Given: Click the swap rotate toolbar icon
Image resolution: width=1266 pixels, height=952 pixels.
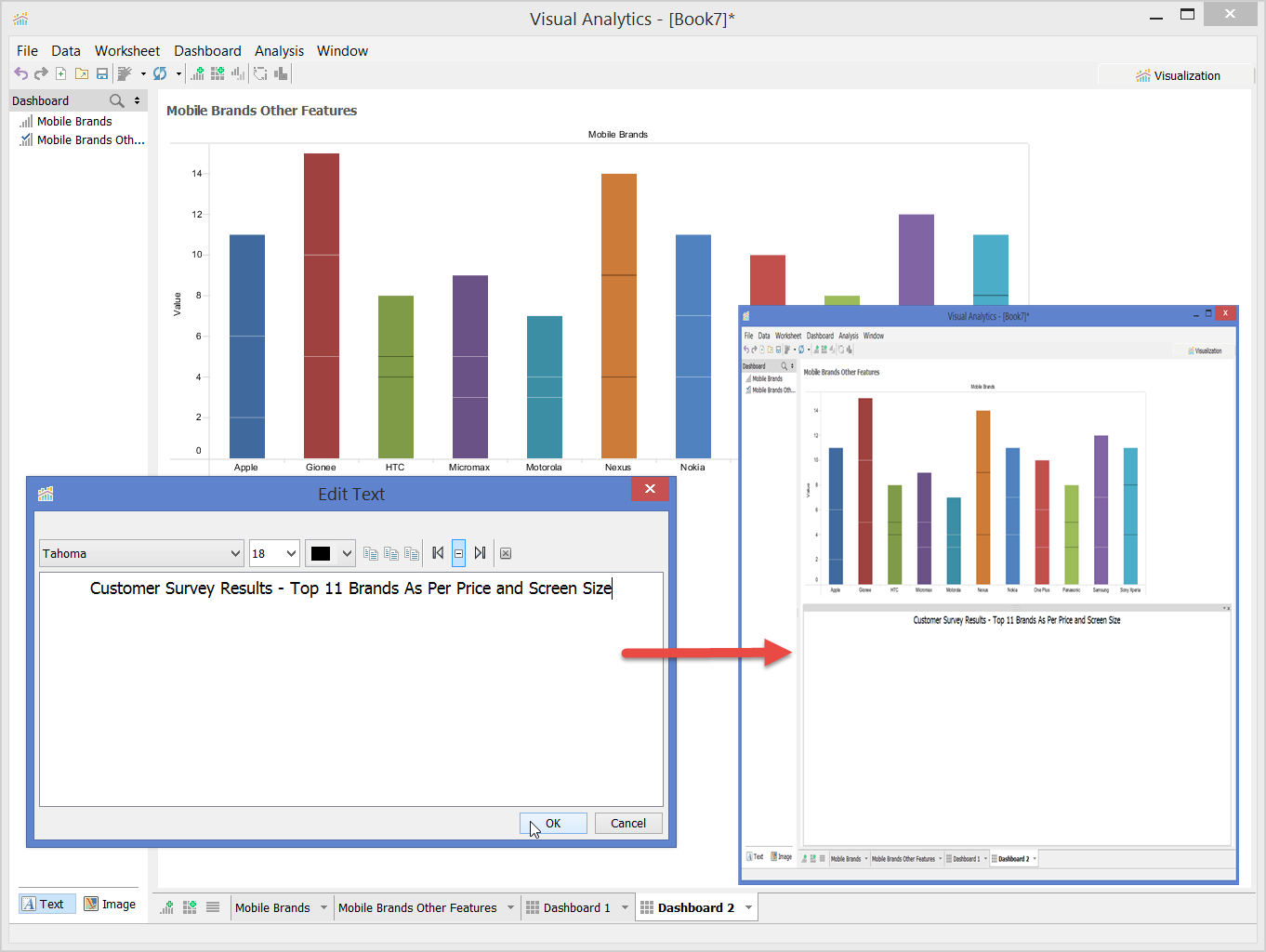Looking at the screenshot, I should [x=260, y=73].
